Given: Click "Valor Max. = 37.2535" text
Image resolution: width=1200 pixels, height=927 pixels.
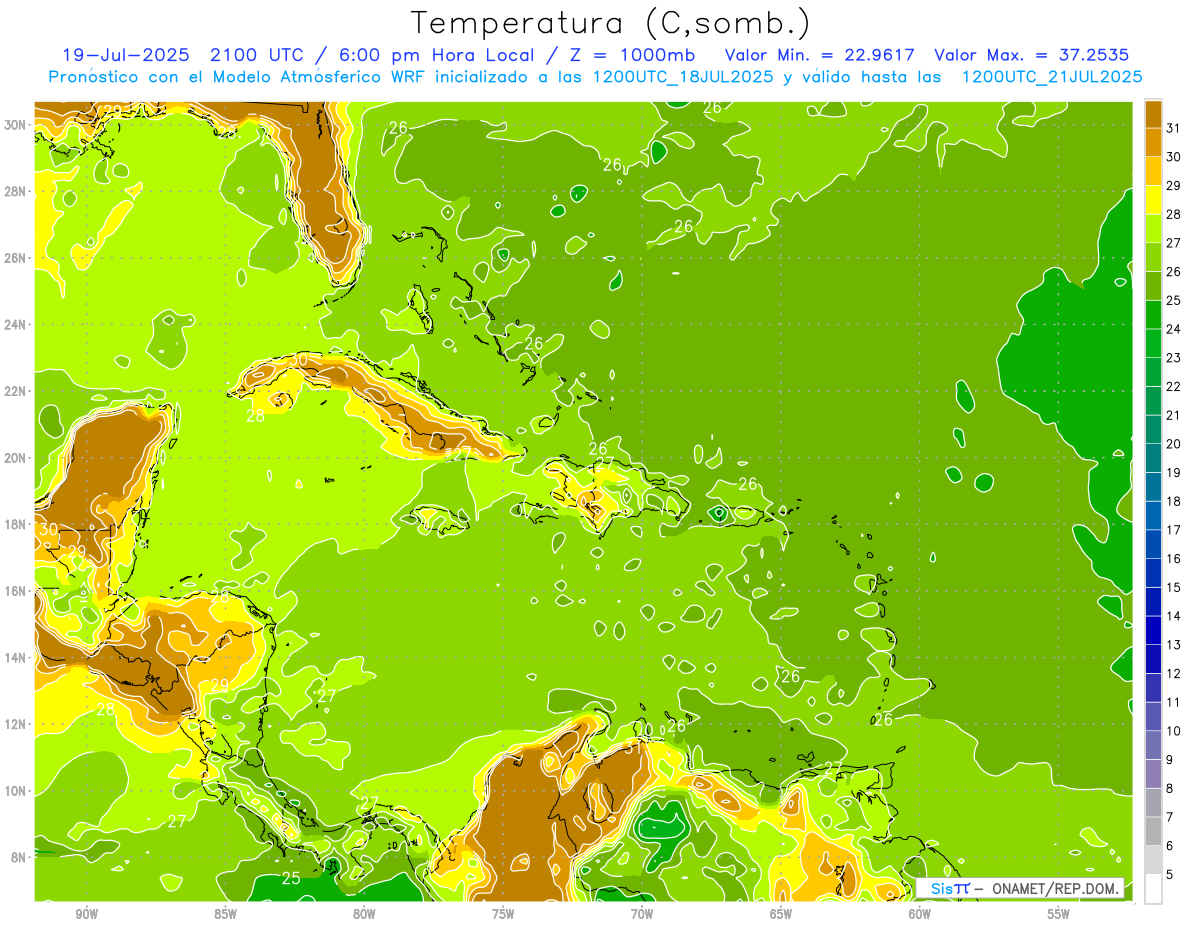Looking at the screenshot, I should (1032, 55).
